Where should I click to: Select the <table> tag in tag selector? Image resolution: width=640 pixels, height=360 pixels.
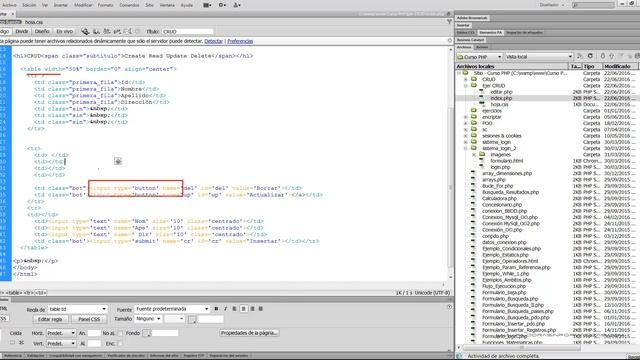point(14,293)
